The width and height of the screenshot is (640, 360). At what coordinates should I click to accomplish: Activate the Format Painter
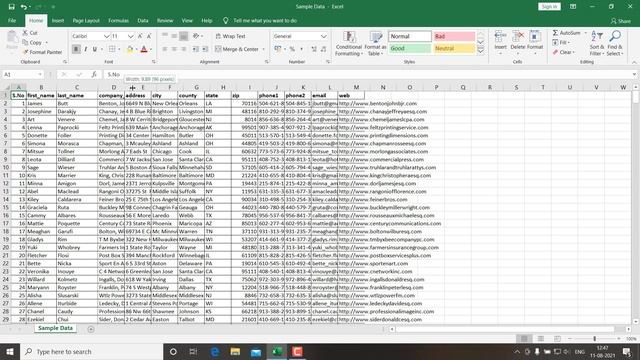pos(42,52)
